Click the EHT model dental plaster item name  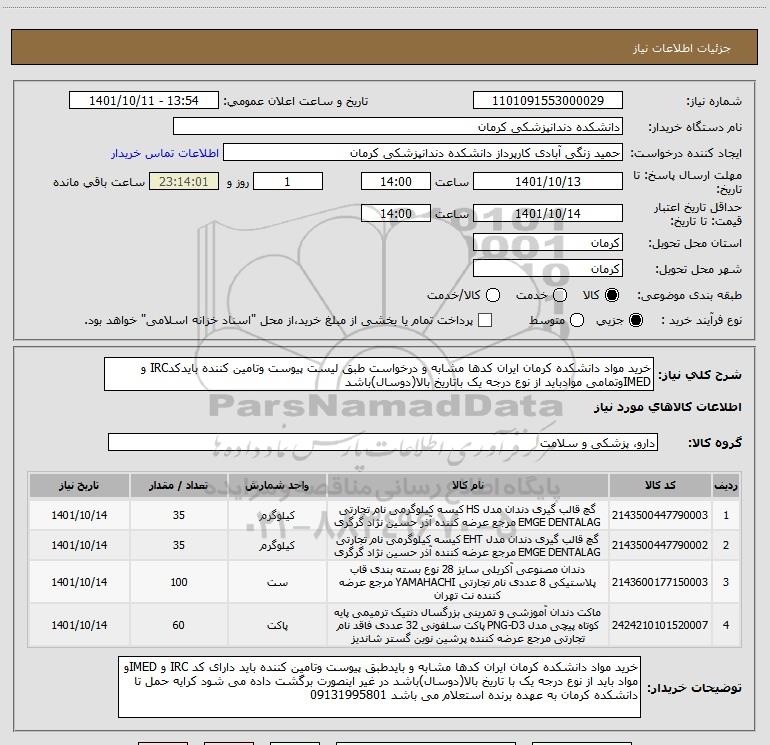468,546
